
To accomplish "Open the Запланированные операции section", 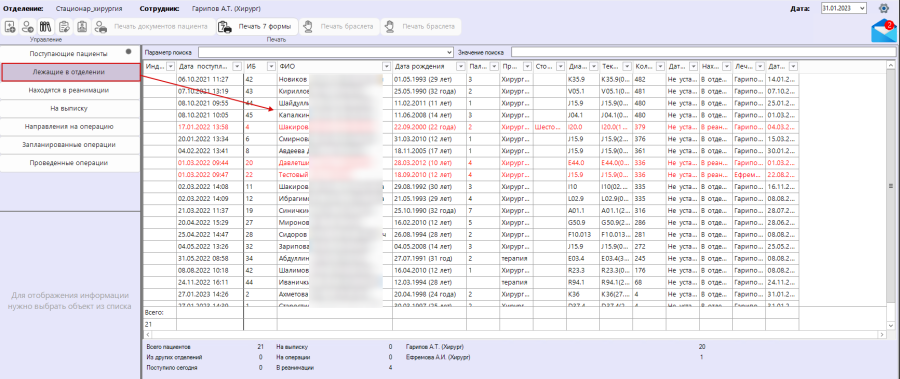I will pyautogui.click(x=69, y=145).
